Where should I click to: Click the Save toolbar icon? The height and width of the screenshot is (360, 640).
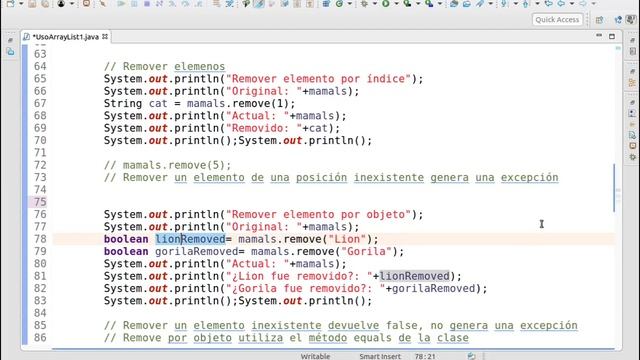tap(32, 4)
